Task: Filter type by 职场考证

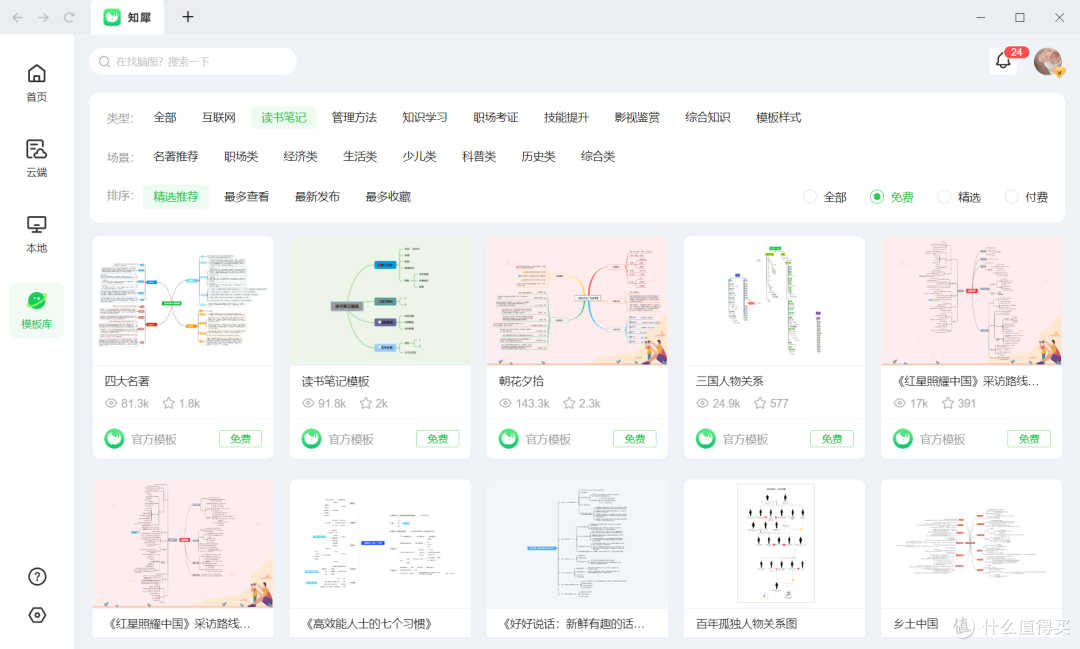Action: (495, 118)
